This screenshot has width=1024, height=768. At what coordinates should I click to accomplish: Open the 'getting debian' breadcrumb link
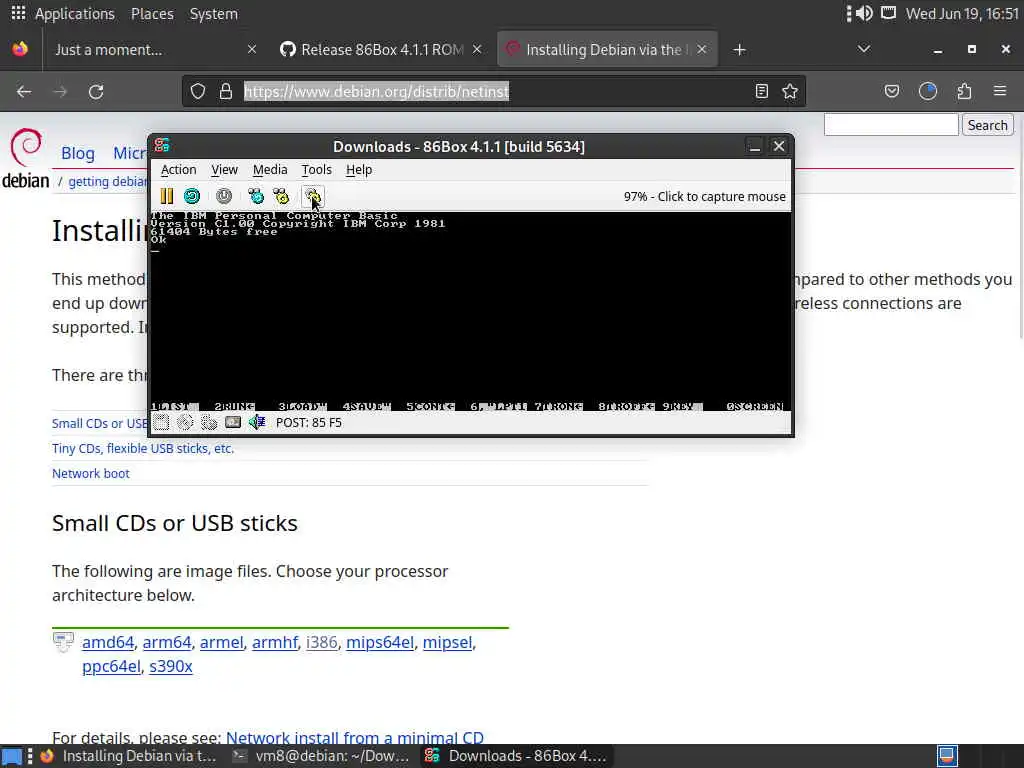point(108,182)
